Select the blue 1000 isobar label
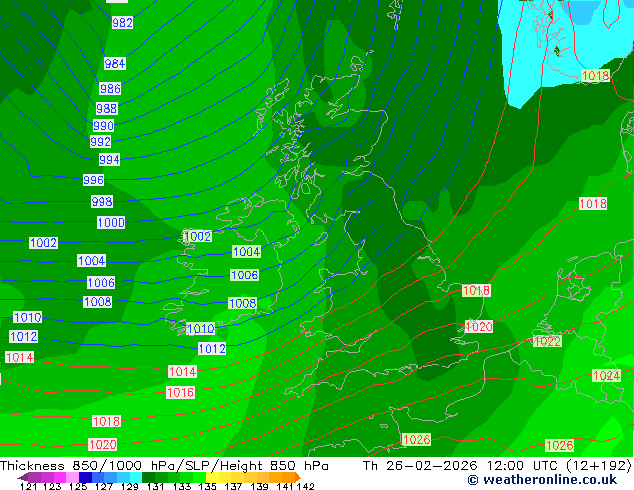The width and height of the screenshot is (634, 490). pos(111,222)
